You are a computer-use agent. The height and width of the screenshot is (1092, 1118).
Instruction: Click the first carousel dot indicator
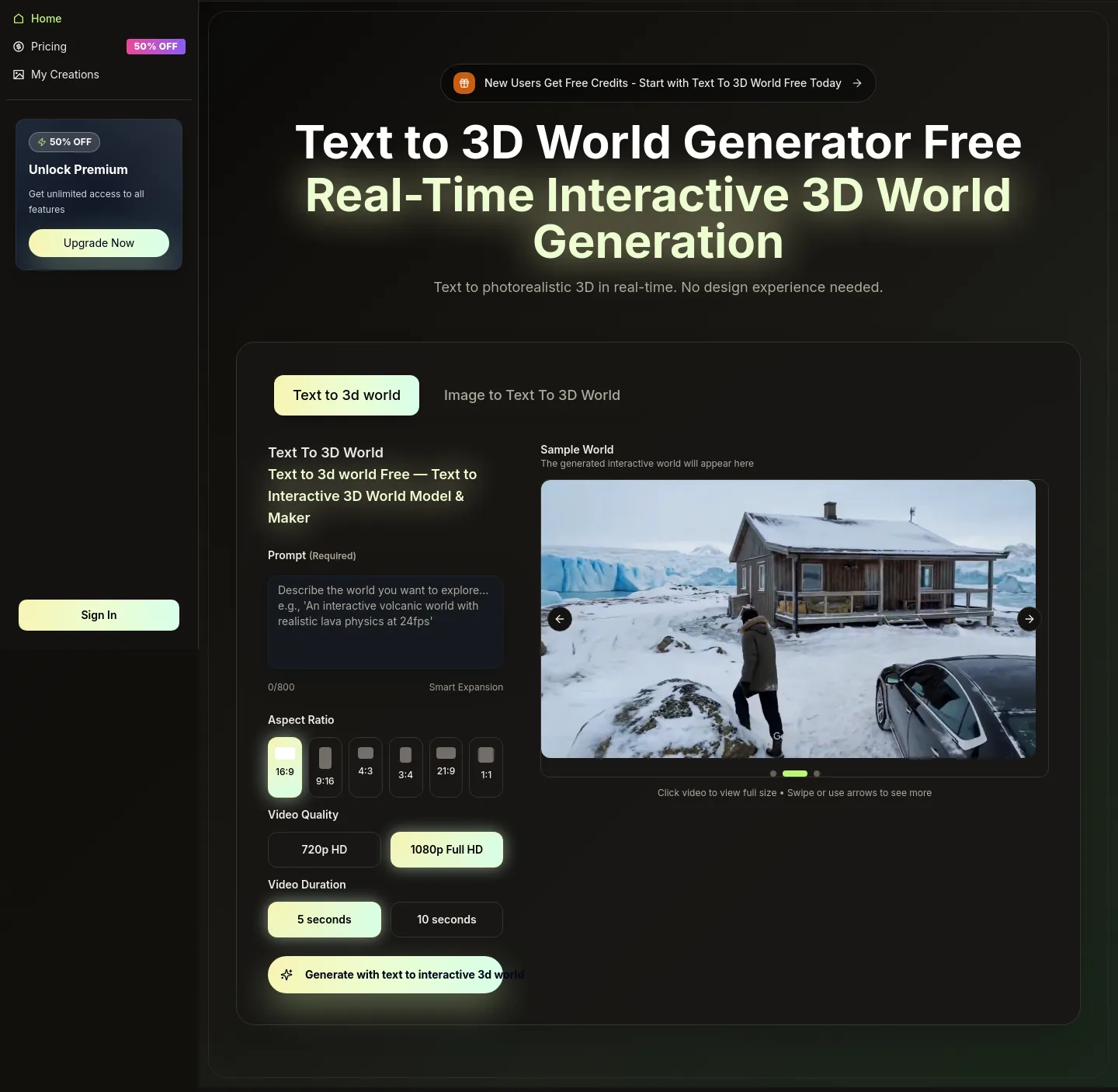click(x=773, y=774)
